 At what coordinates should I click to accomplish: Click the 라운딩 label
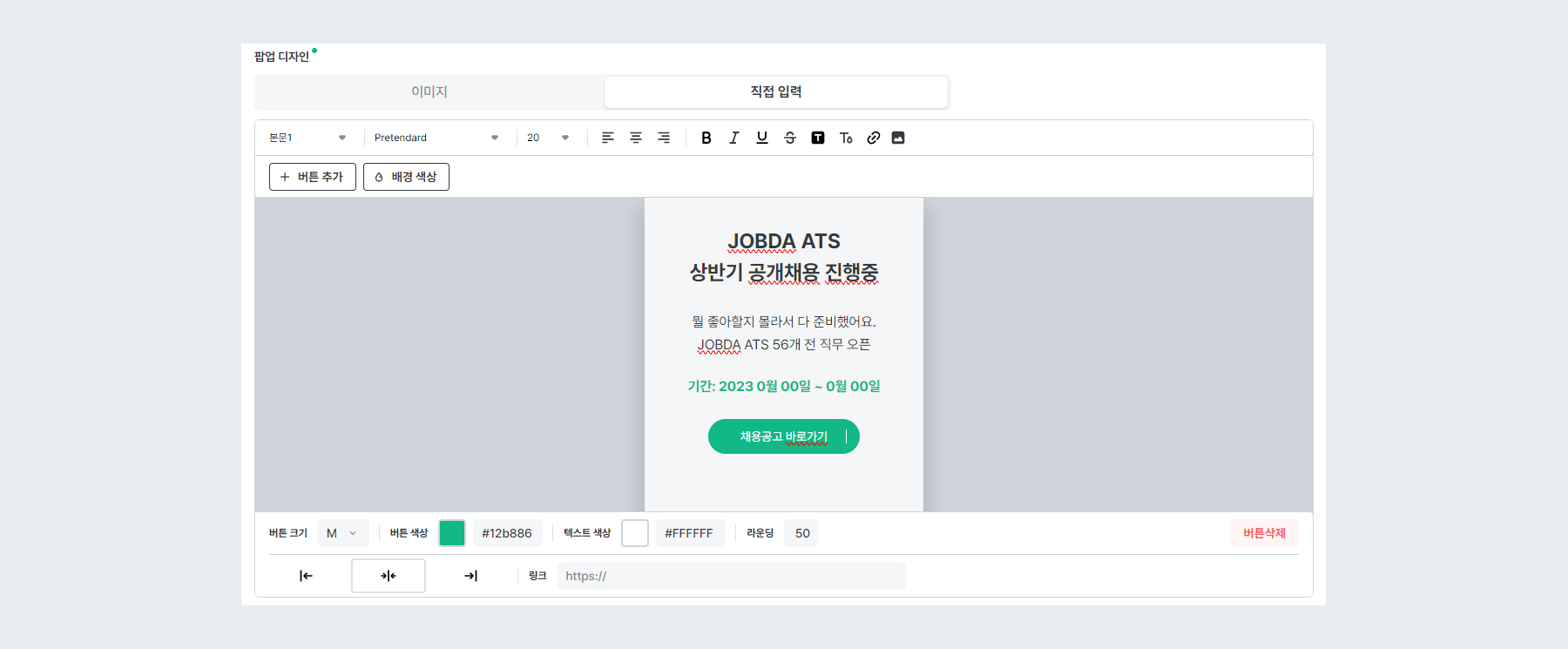(760, 533)
